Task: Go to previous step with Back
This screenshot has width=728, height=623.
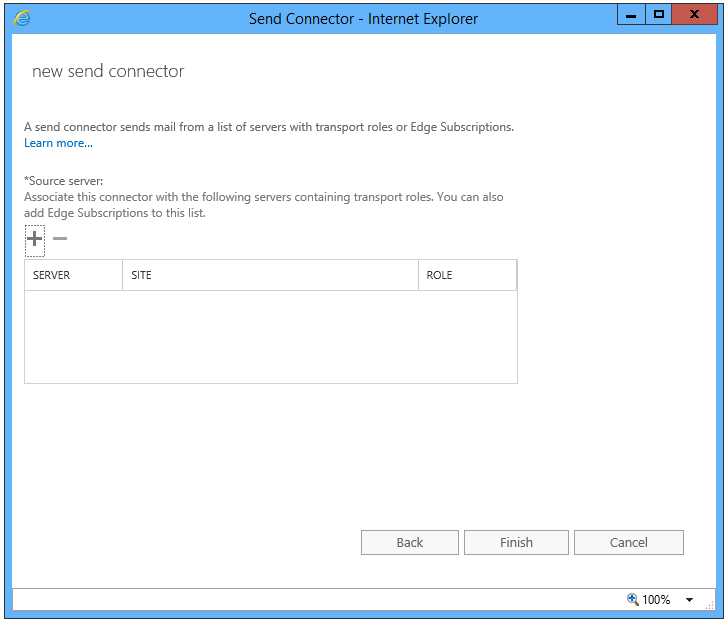Action: [410, 542]
